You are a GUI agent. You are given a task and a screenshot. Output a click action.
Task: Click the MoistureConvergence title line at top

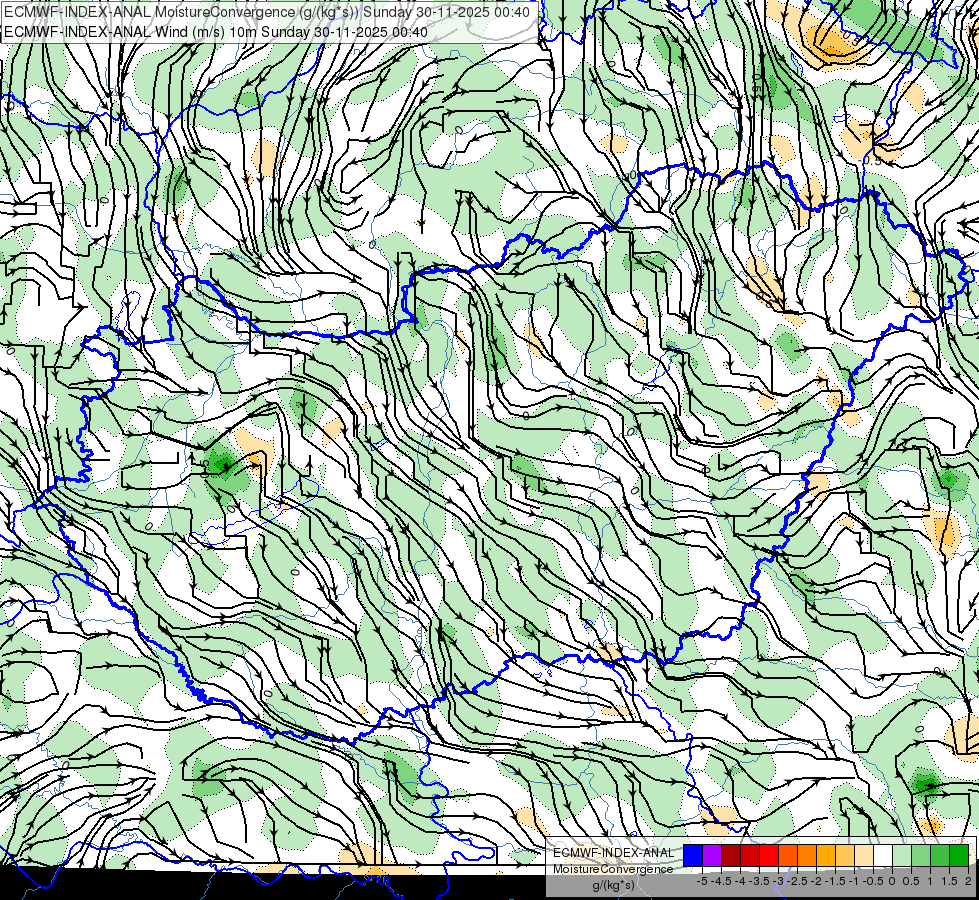267,12
